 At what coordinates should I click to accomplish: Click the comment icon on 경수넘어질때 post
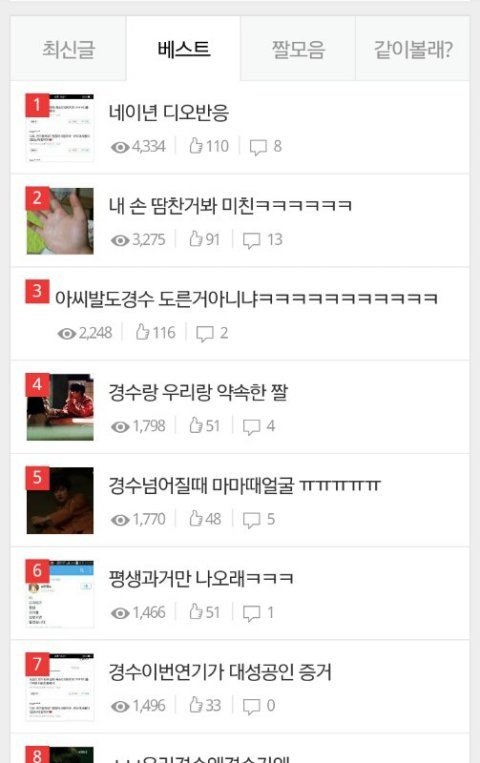tap(251, 520)
